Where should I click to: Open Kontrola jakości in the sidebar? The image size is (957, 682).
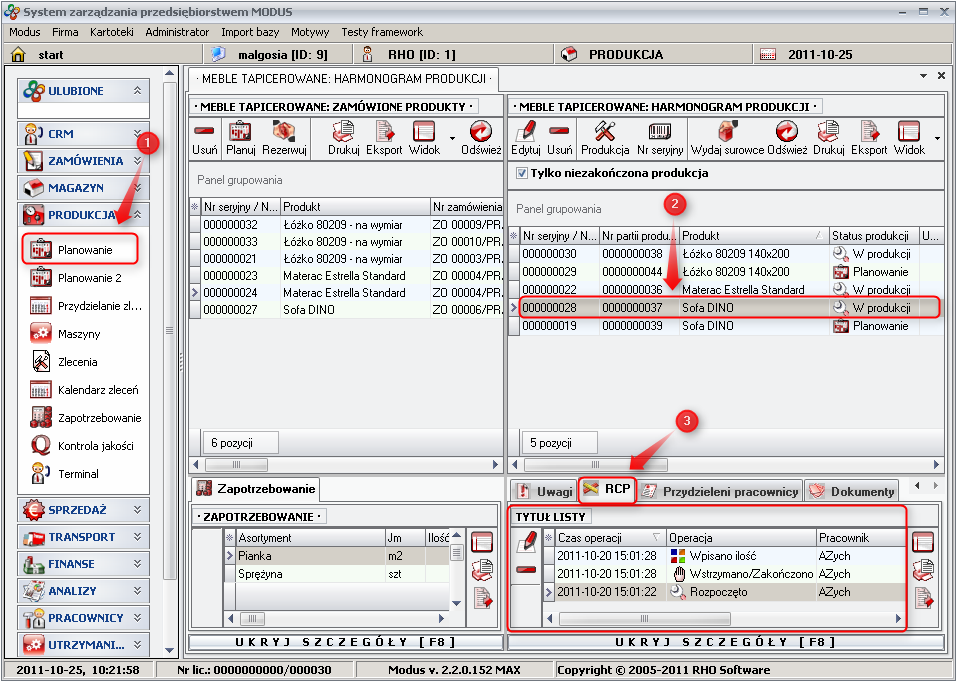[95, 446]
